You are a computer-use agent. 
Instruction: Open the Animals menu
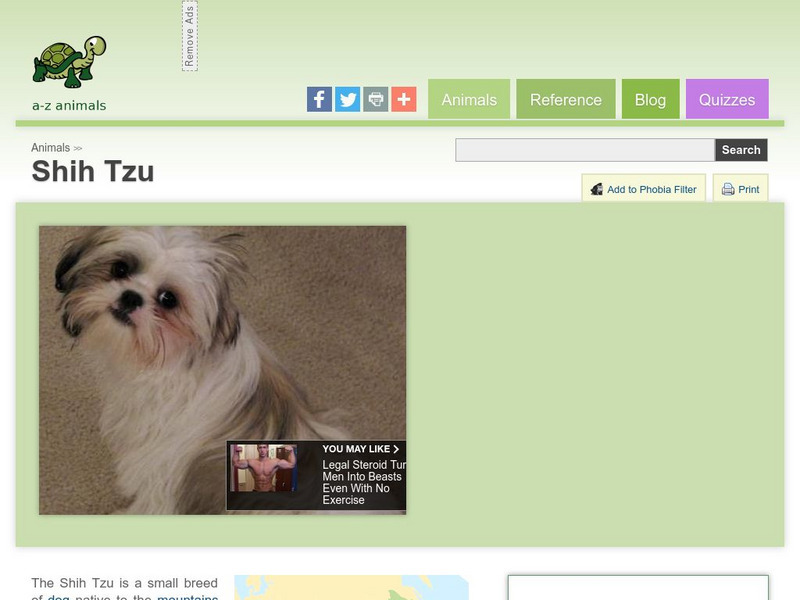469,99
